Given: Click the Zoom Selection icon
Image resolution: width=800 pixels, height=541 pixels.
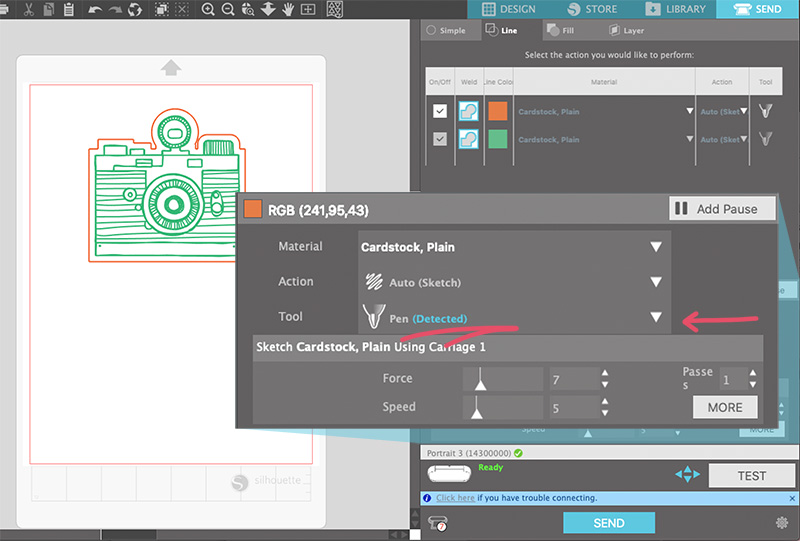Looking at the screenshot, I should tap(248, 9).
